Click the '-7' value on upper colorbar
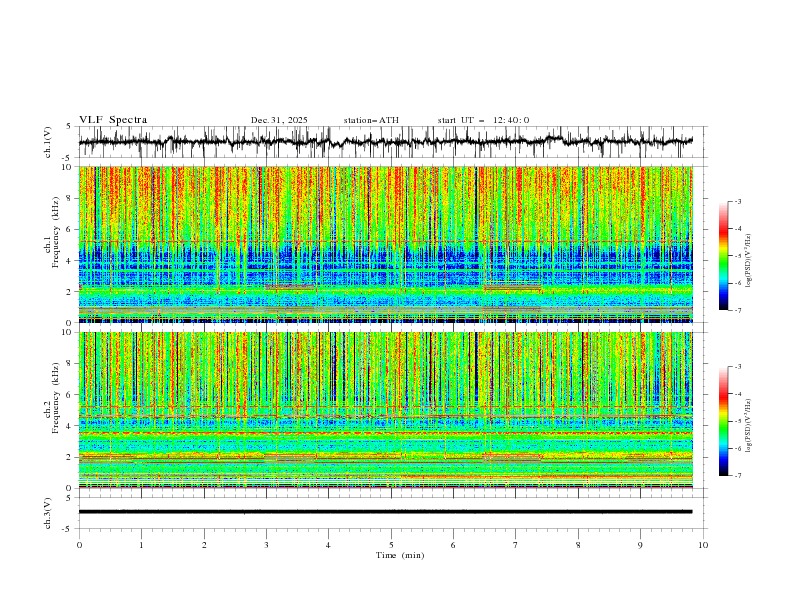Viewport: 792px width, 612px height. (x=738, y=310)
